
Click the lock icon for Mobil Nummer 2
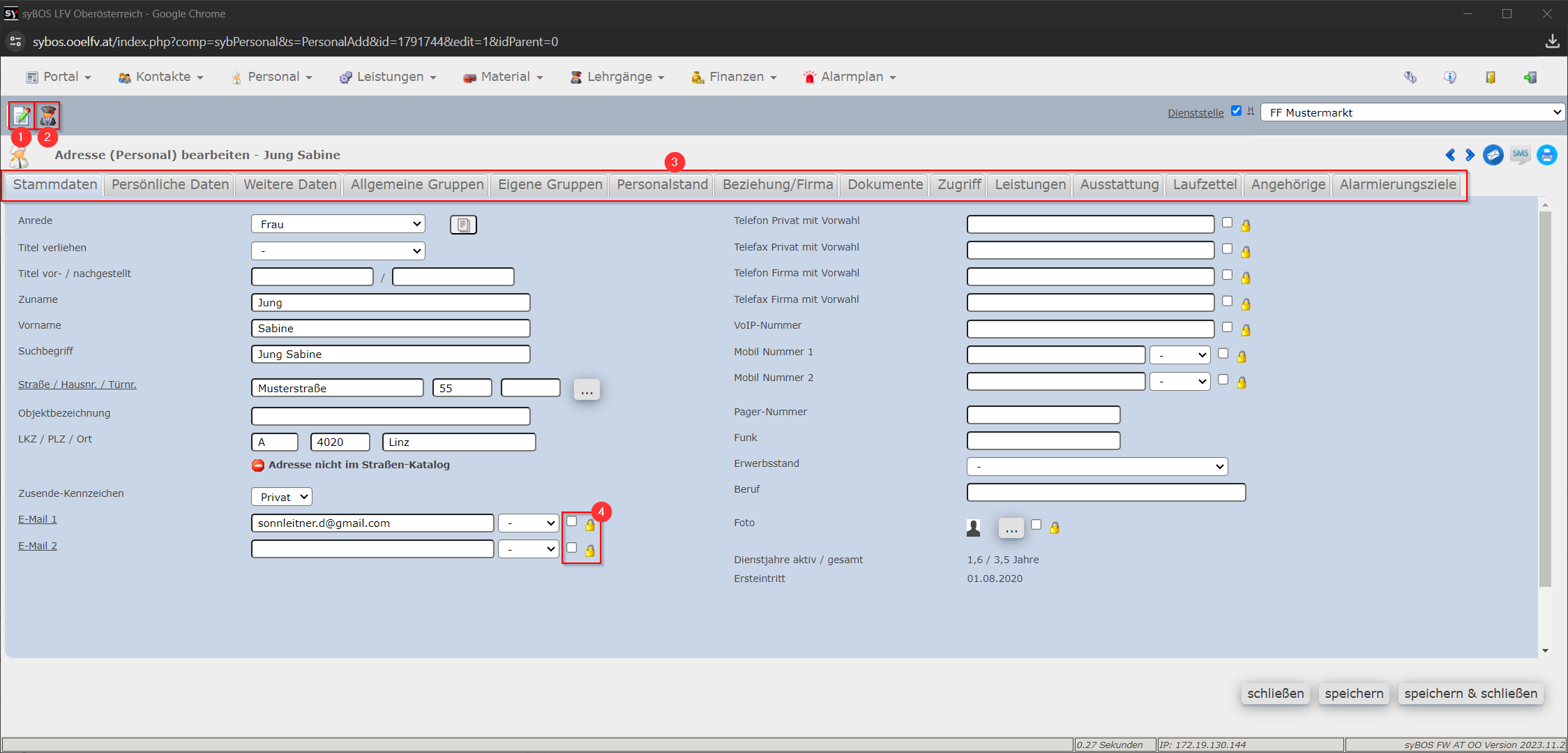[x=1242, y=382]
